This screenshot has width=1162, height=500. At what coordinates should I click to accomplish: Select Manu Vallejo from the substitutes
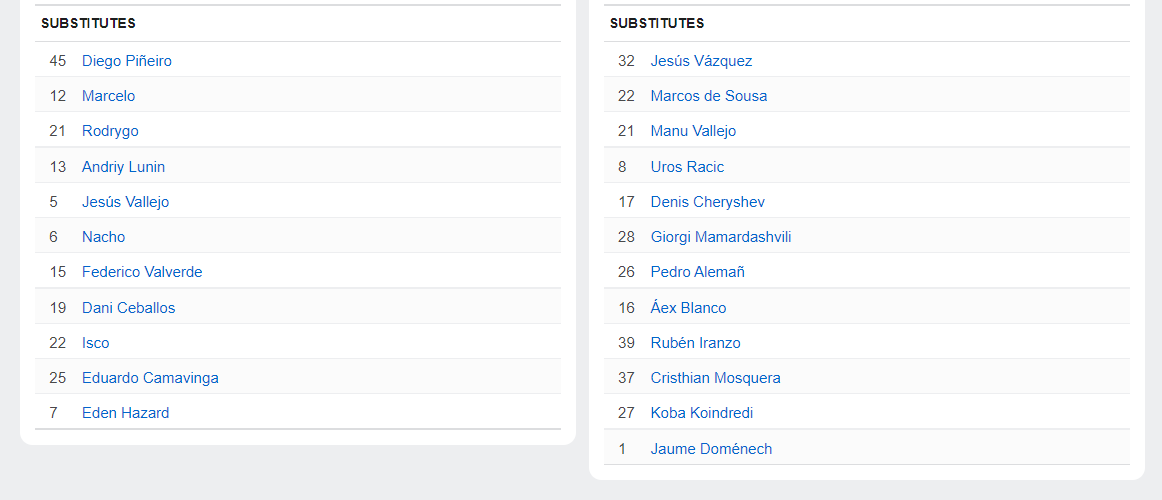693,131
